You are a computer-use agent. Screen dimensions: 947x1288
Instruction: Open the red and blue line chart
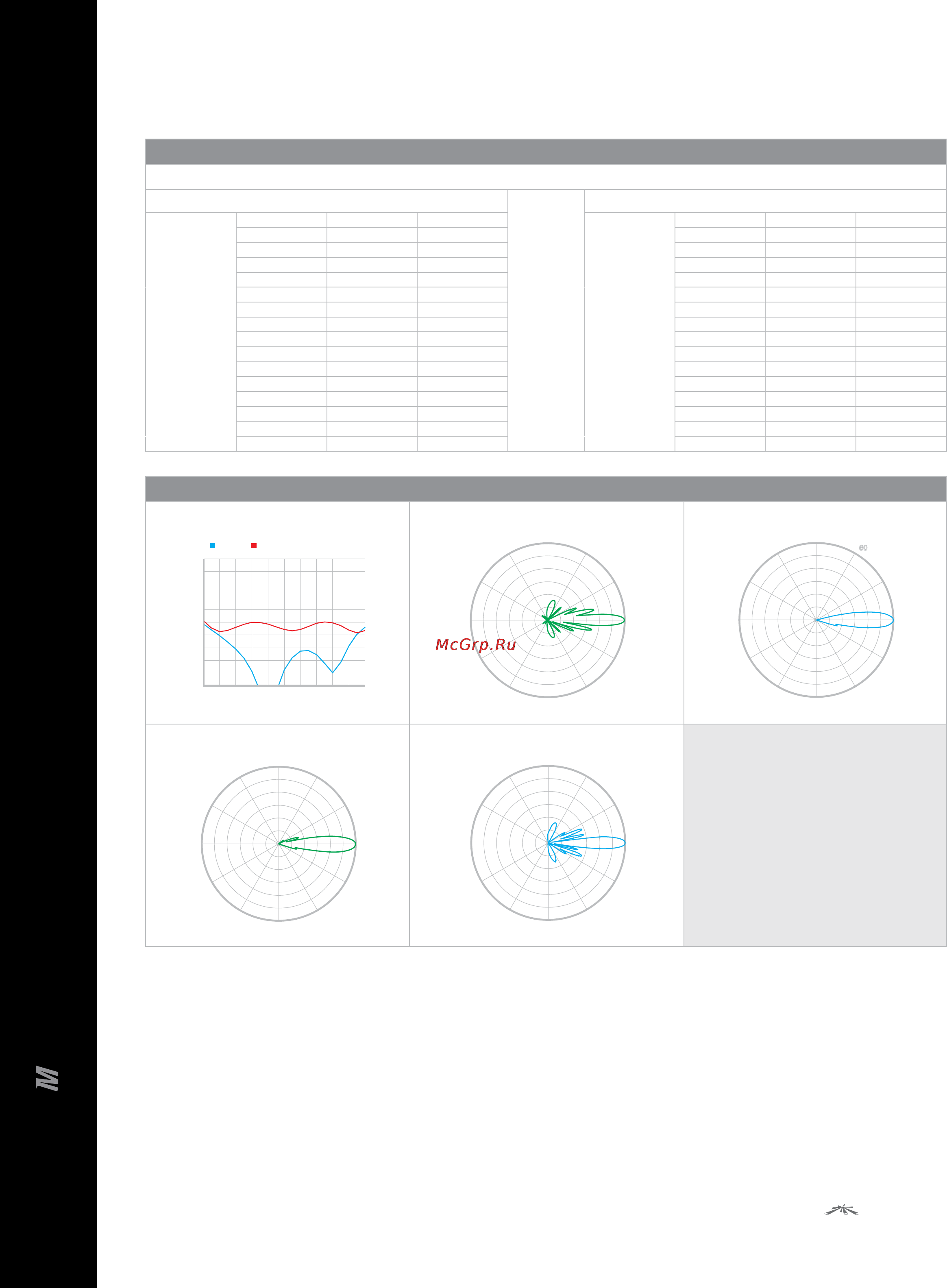(284, 622)
